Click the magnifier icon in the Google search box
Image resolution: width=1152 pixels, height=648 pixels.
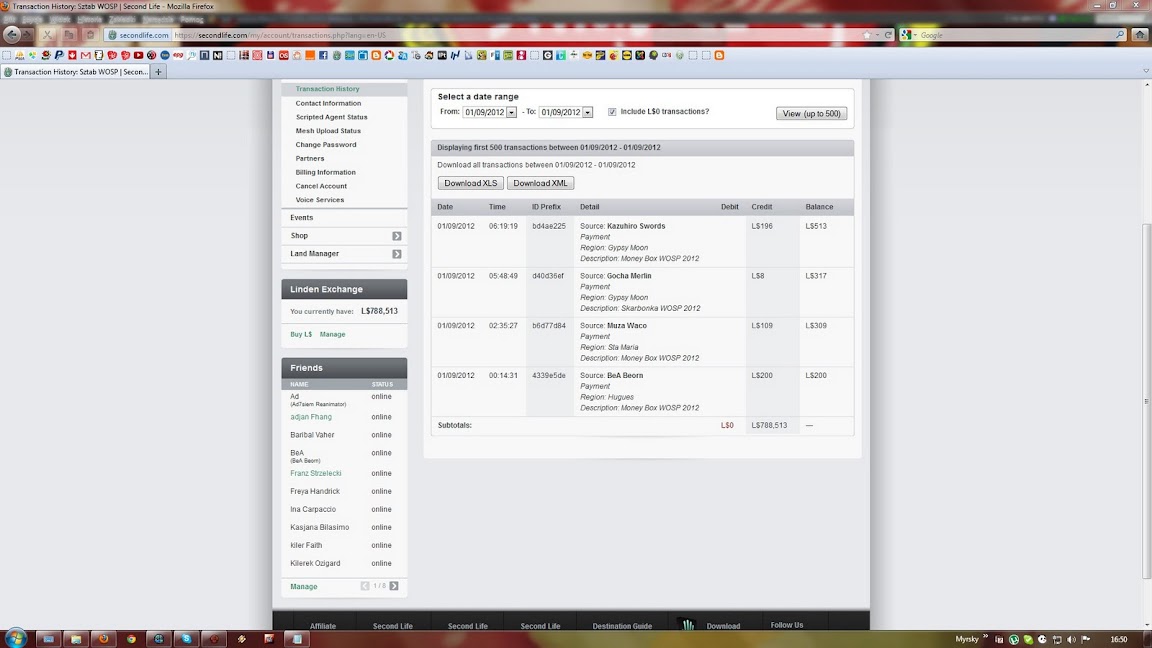1120,35
